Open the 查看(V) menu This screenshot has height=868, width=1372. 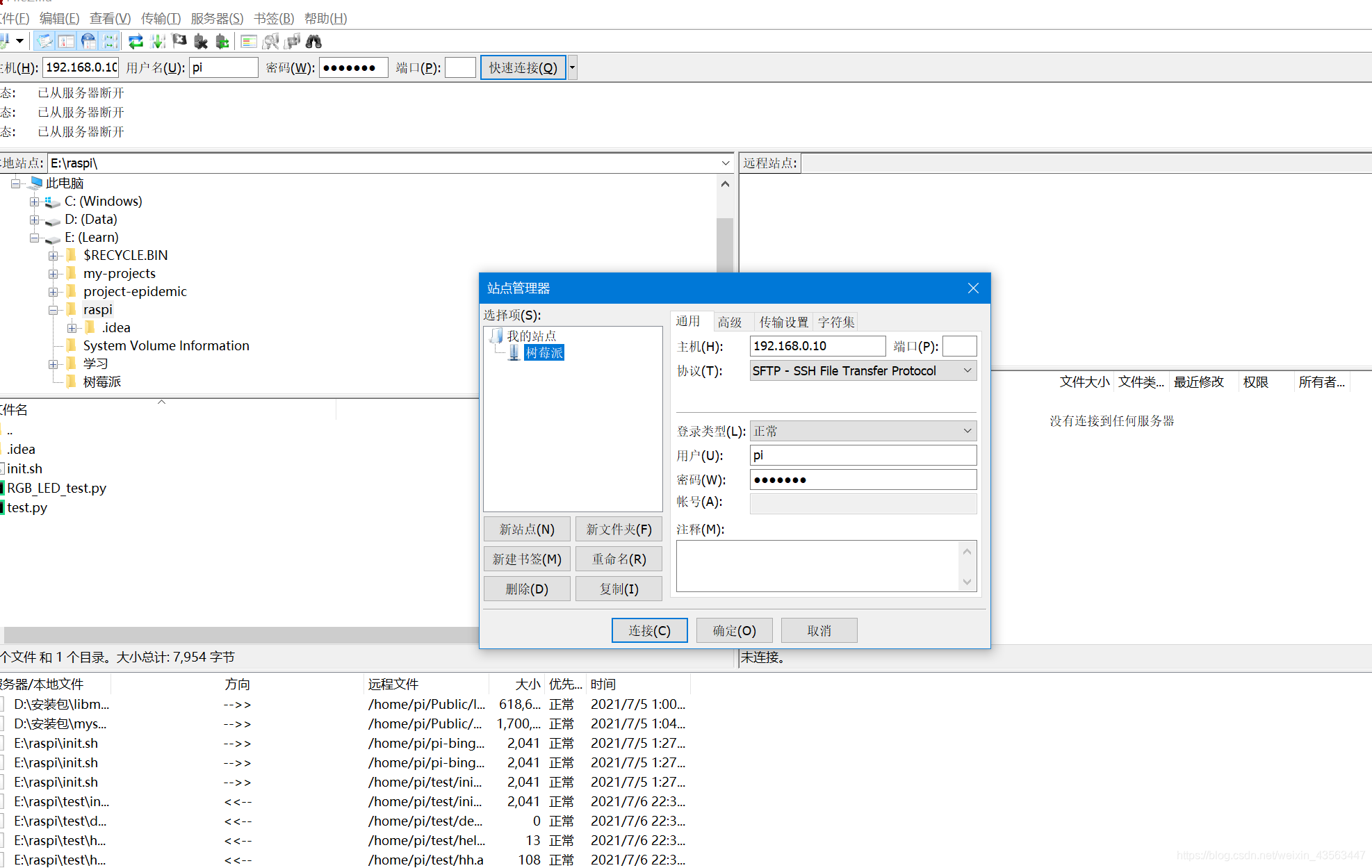(x=110, y=19)
